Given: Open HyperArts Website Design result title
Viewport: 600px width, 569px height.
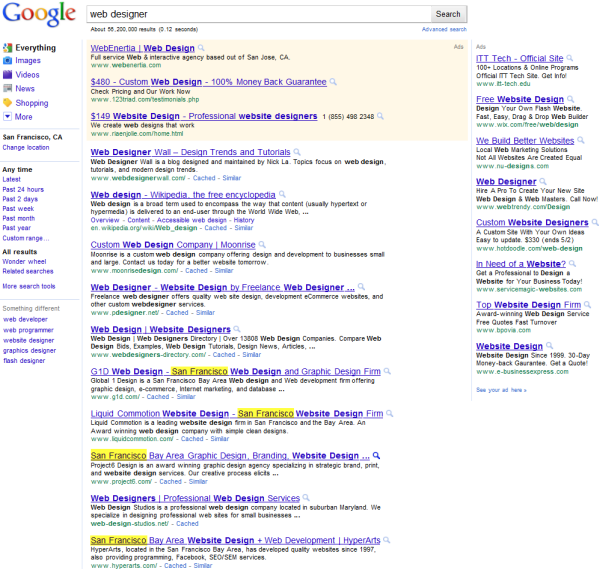Looking at the screenshot, I should tap(235, 540).
